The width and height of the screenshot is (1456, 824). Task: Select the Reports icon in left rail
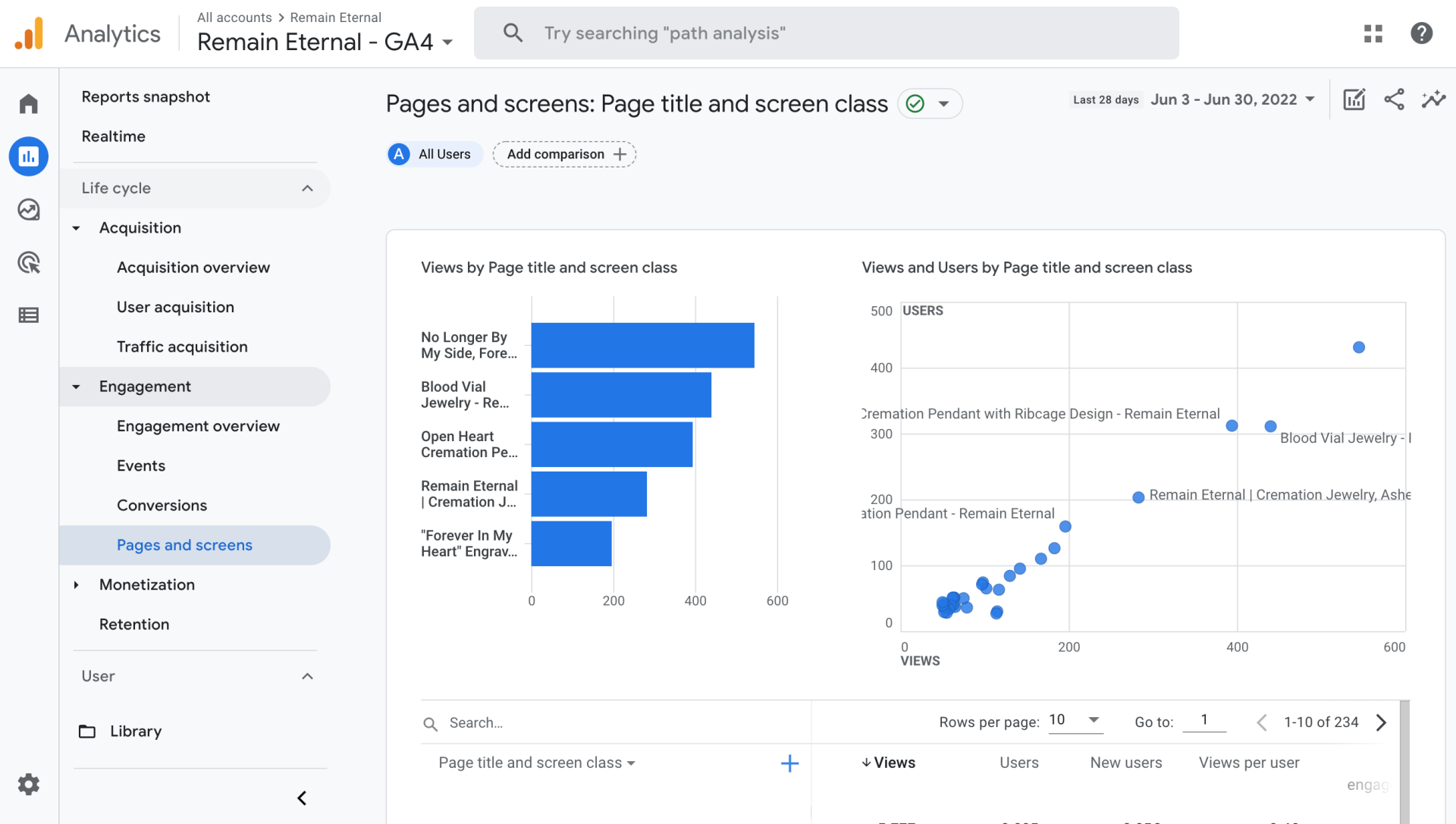[29, 156]
